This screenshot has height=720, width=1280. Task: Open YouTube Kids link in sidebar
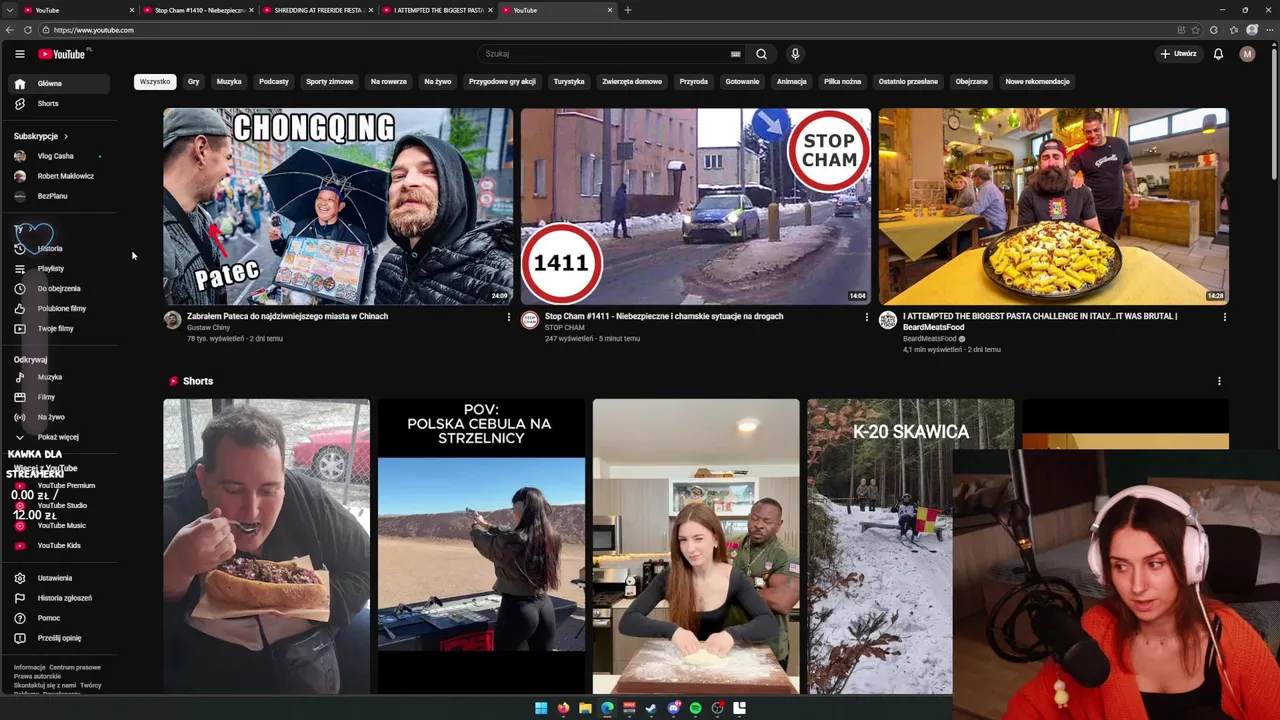[60, 546]
